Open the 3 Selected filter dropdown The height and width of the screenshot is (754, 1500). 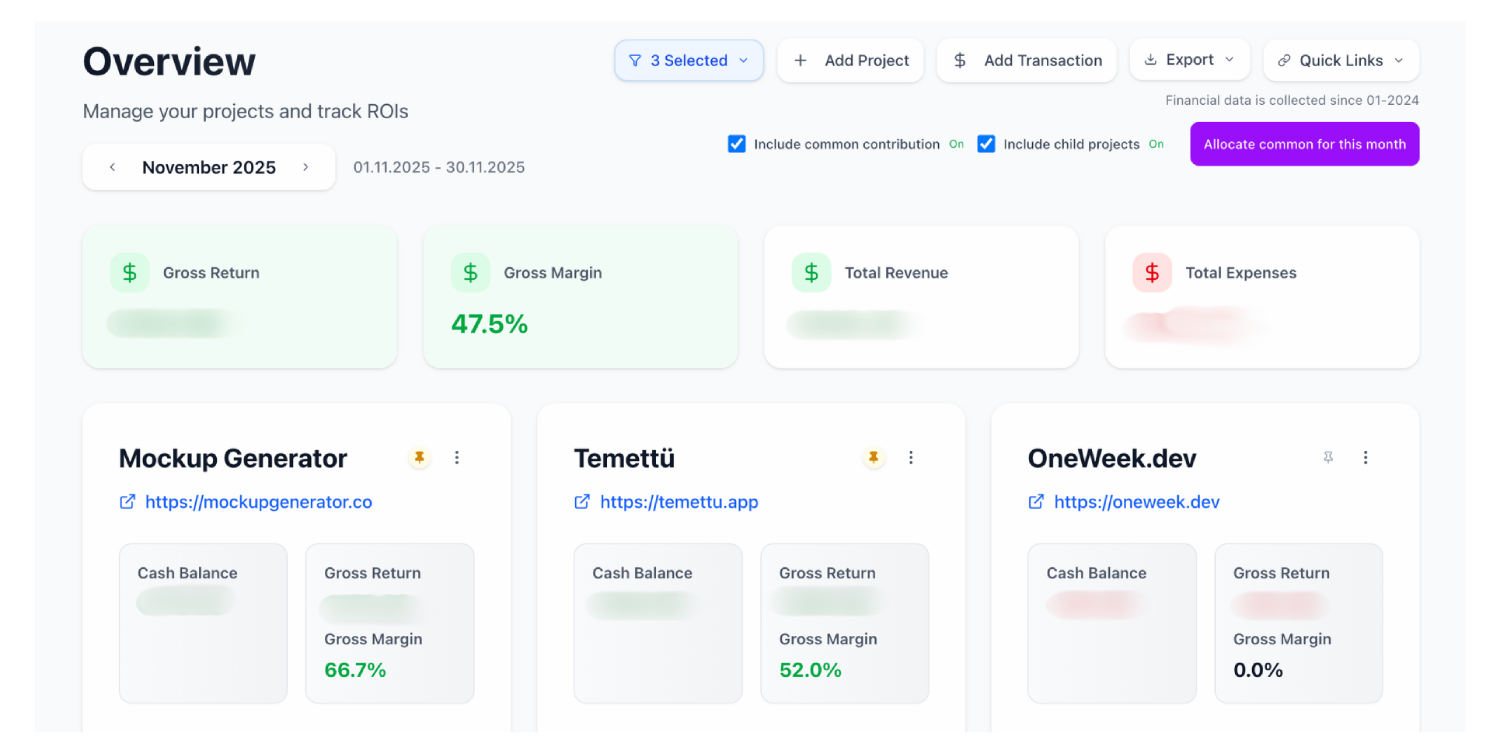click(x=689, y=61)
